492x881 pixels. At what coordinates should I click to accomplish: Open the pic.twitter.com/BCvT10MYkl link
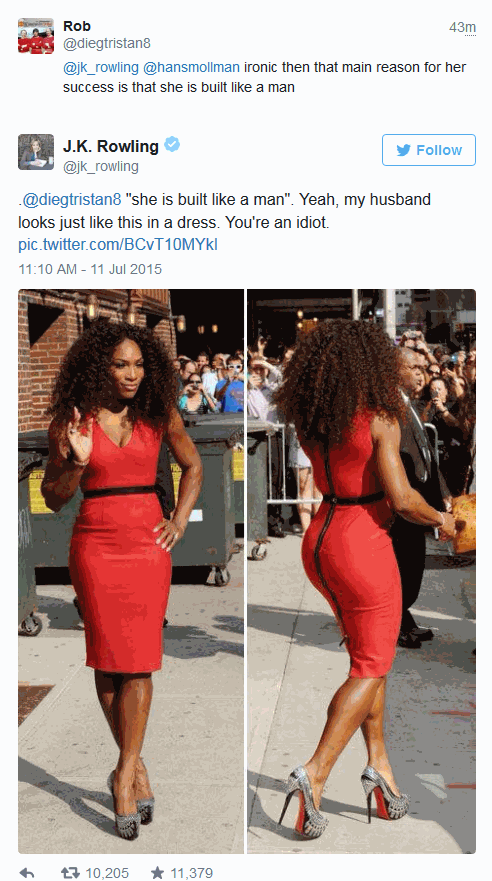118,245
